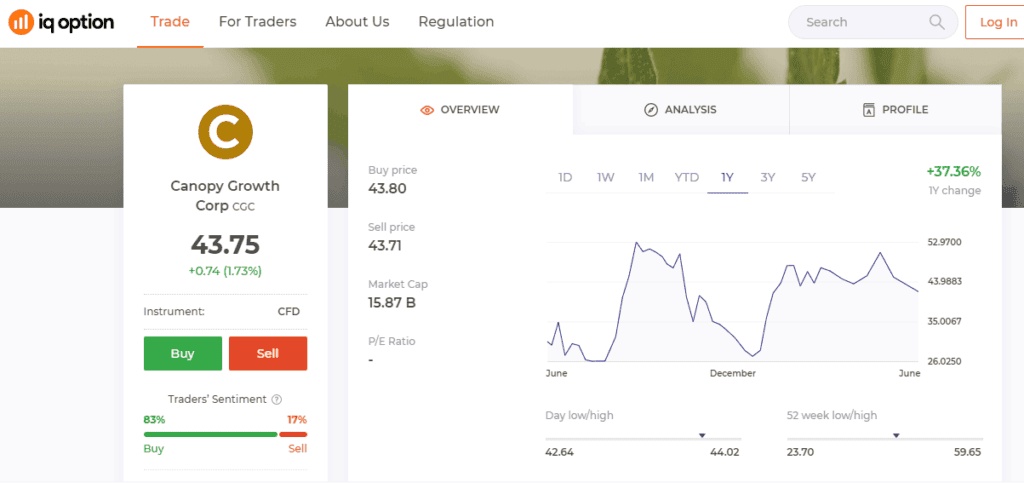The image size is (1024, 483).
Task: Click the Instrument CFD value
Action: (x=289, y=311)
